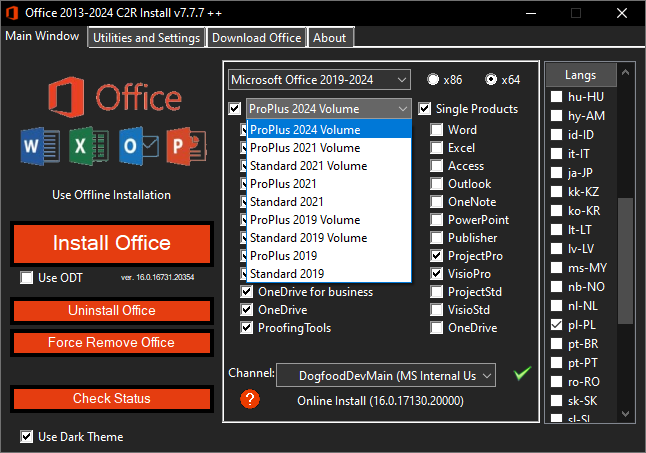Uncheck the pl-PL language checkbox
The image size is (646, 453).
click(x=557, y=325)
